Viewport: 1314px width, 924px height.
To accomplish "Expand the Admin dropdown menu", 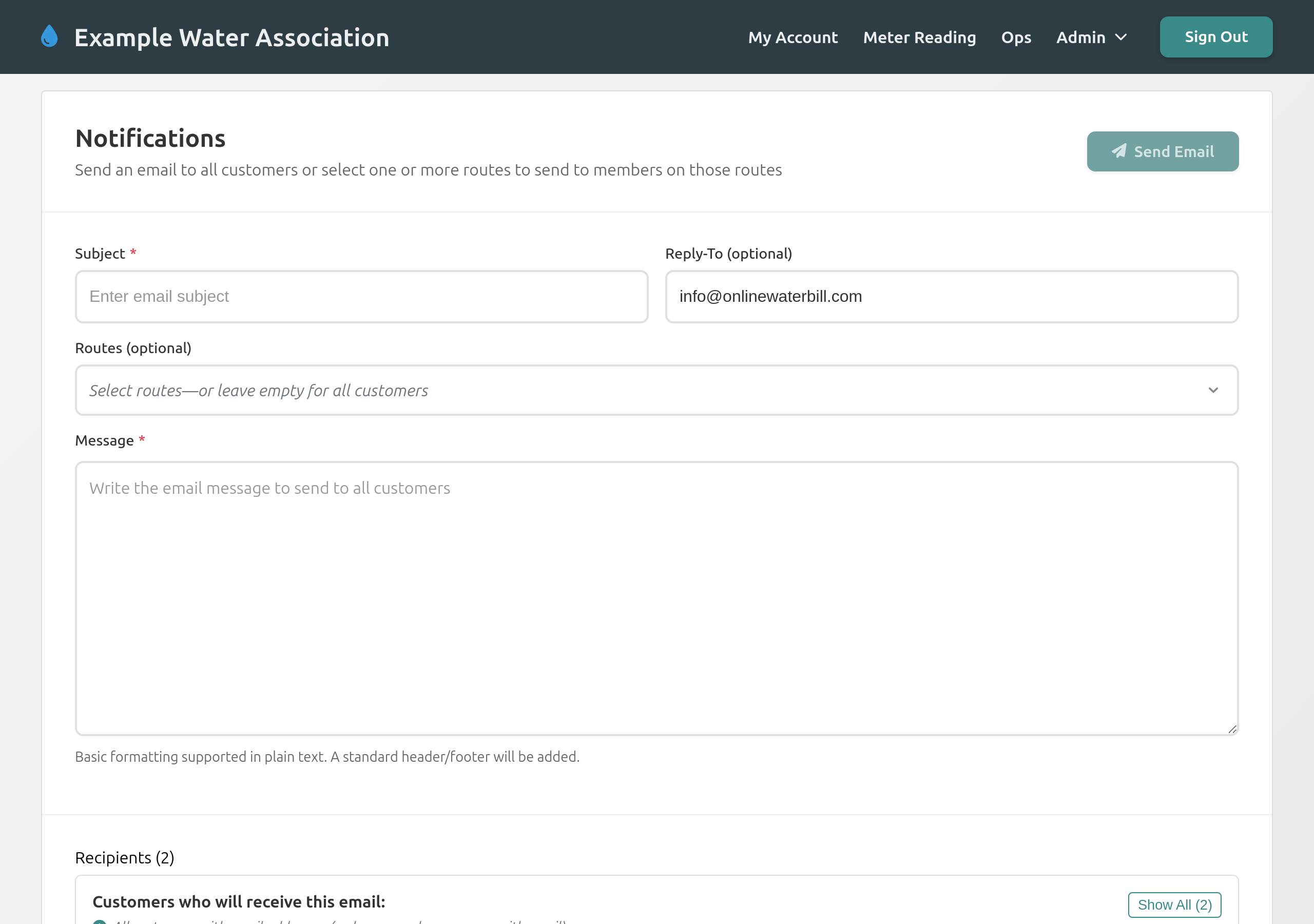I will point(1091,37).
